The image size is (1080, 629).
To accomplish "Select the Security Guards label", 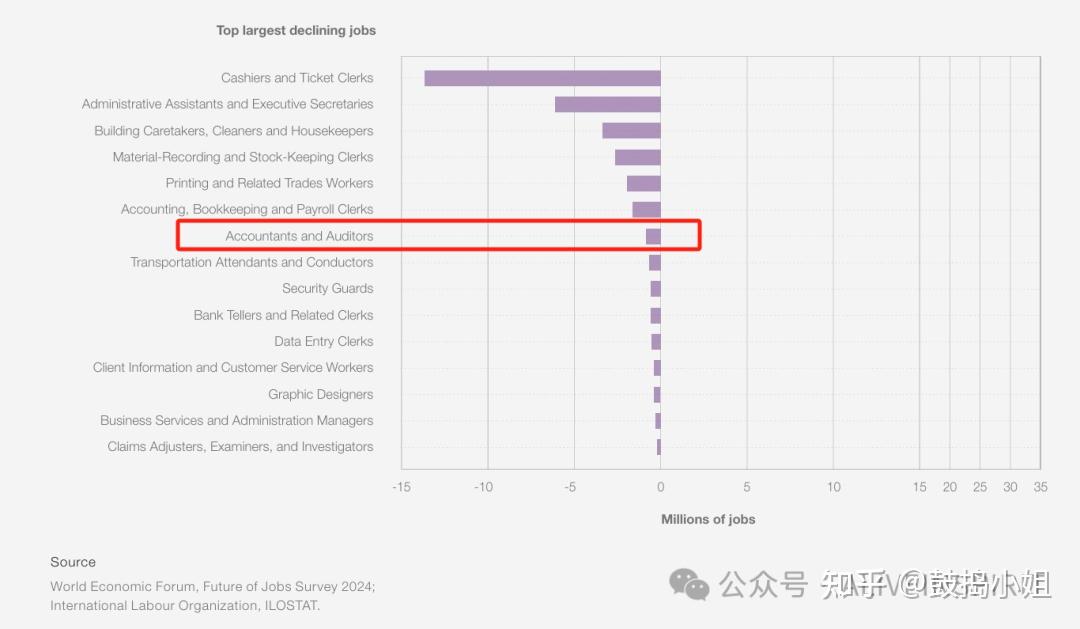I will (327, 288).
